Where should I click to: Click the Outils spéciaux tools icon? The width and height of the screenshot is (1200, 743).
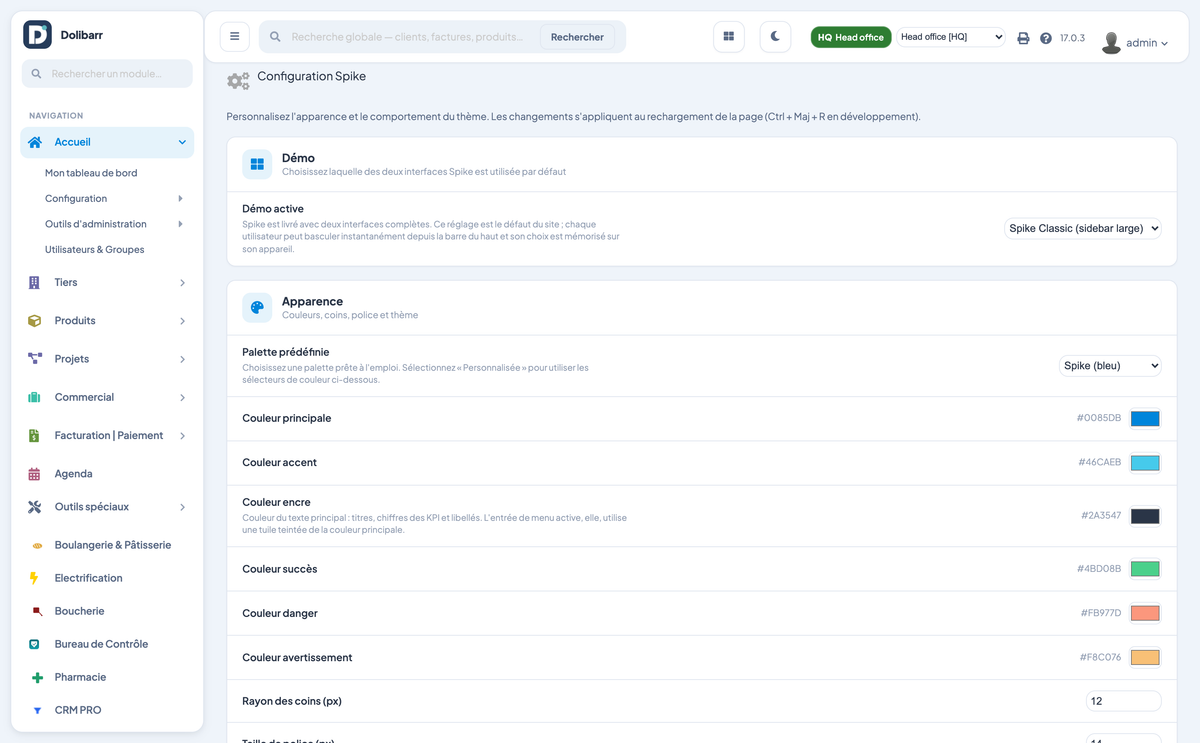(x=34, y=507)
